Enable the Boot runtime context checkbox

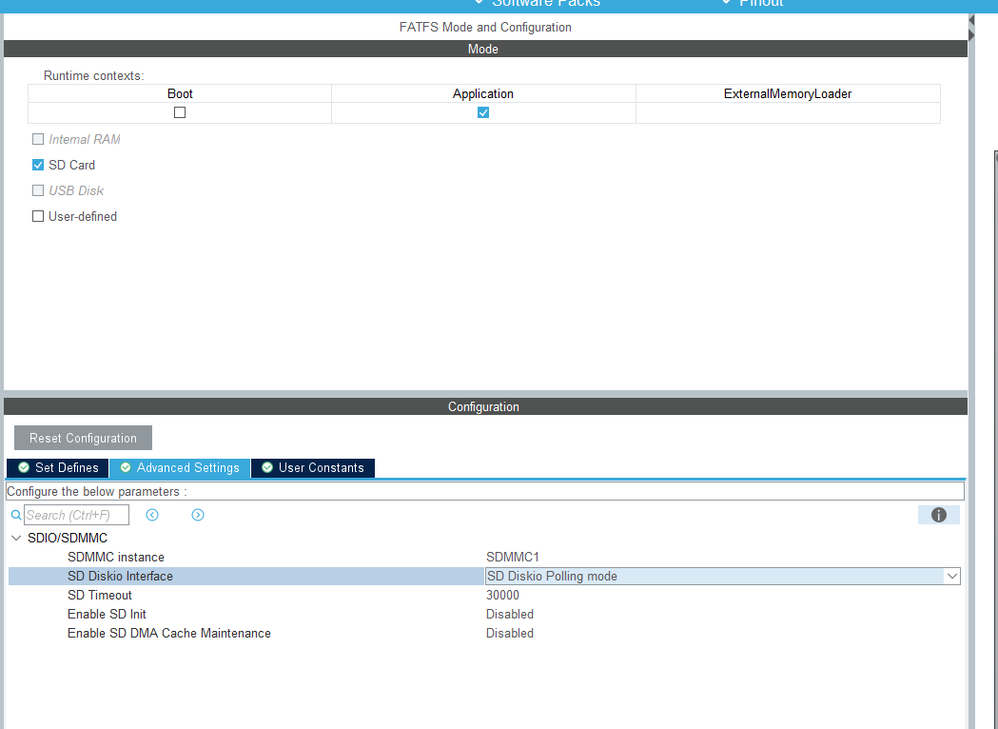(180, 113)
